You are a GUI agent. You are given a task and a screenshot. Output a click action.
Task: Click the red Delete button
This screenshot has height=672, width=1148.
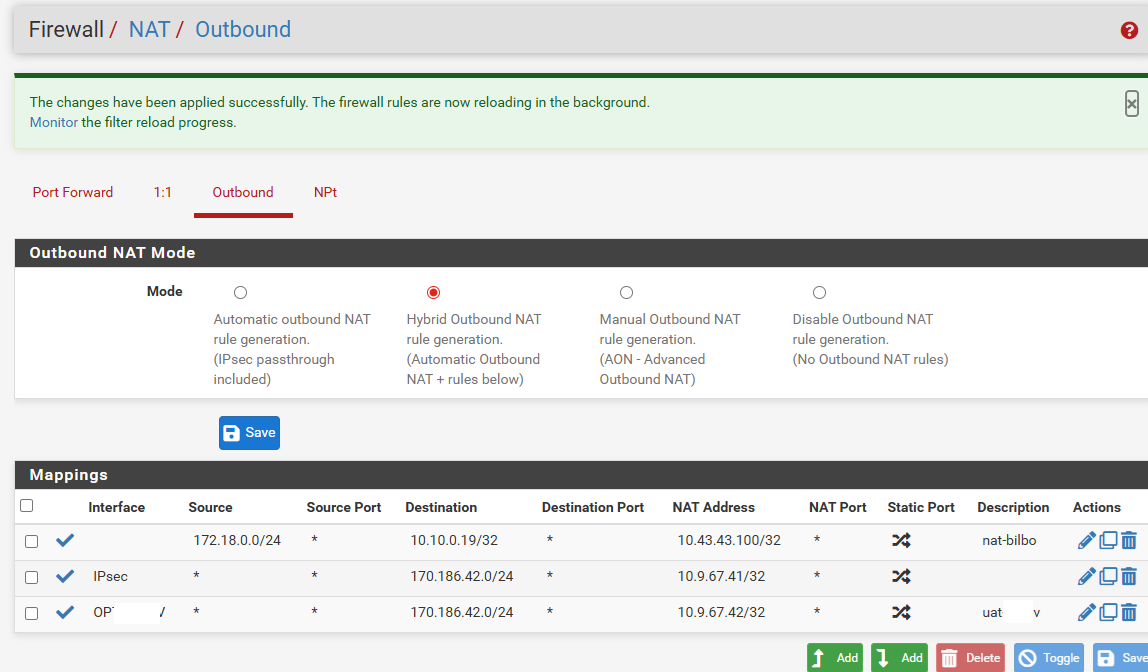(x=970, y=657)
